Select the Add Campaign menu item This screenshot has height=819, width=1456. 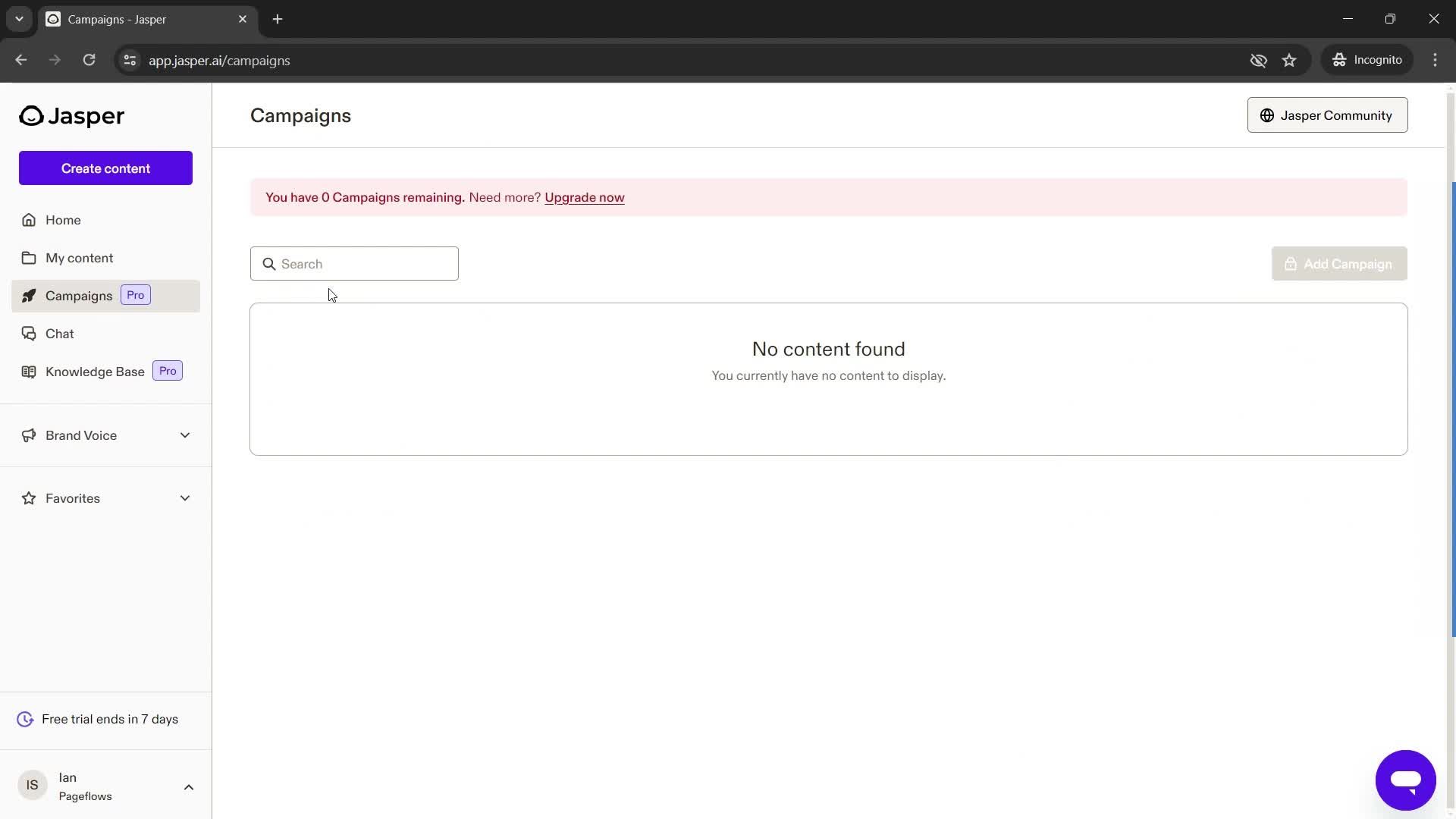pyautogui.click(x=1339, y=263)
